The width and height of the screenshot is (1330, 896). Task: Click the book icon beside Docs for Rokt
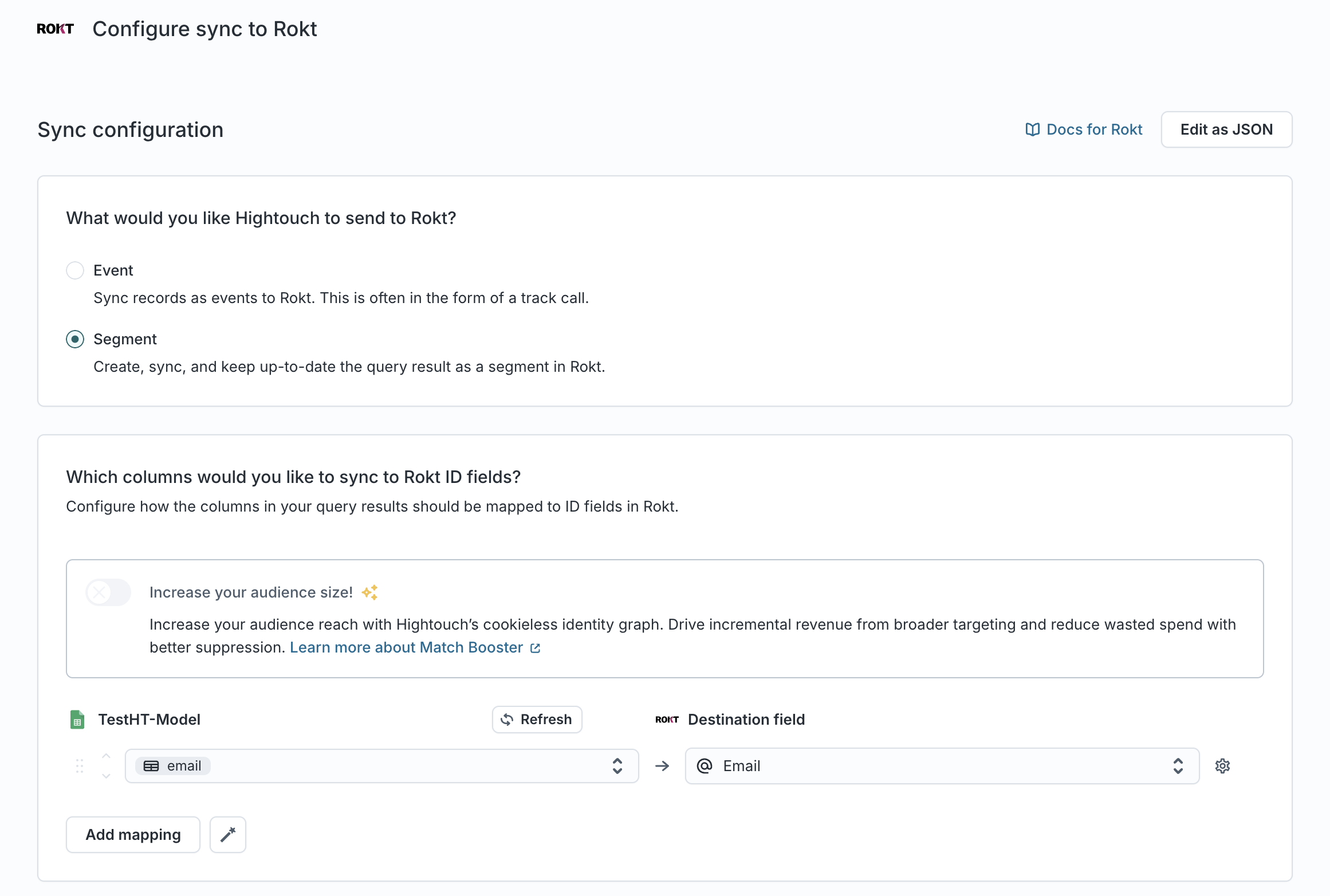[1032, 129]
